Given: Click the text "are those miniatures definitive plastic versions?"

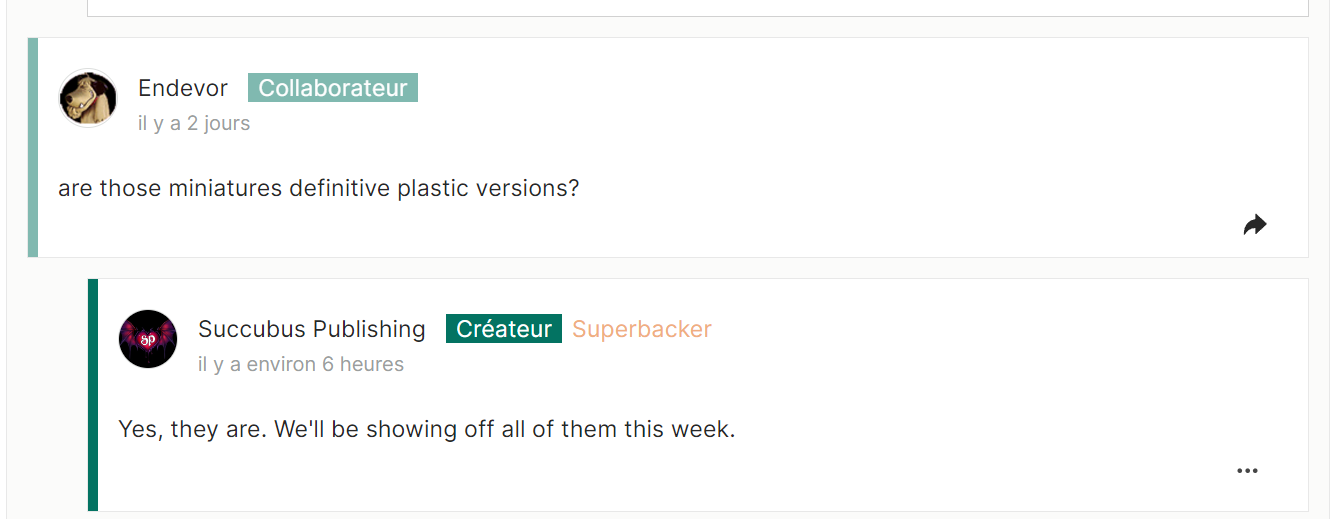Looking at the screenshot, I should (319, 188).
